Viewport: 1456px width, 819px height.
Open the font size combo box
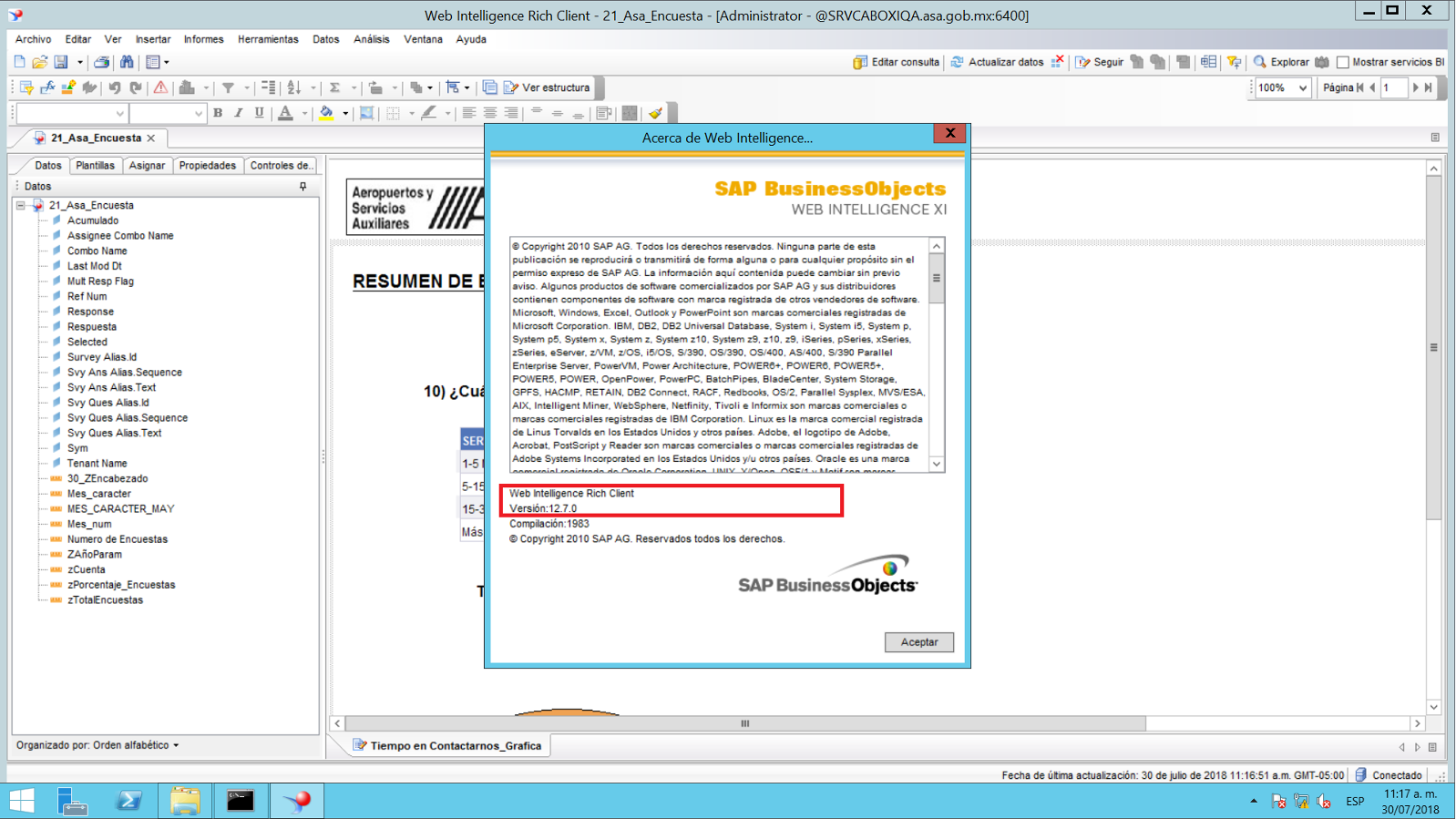pos(167,113)
